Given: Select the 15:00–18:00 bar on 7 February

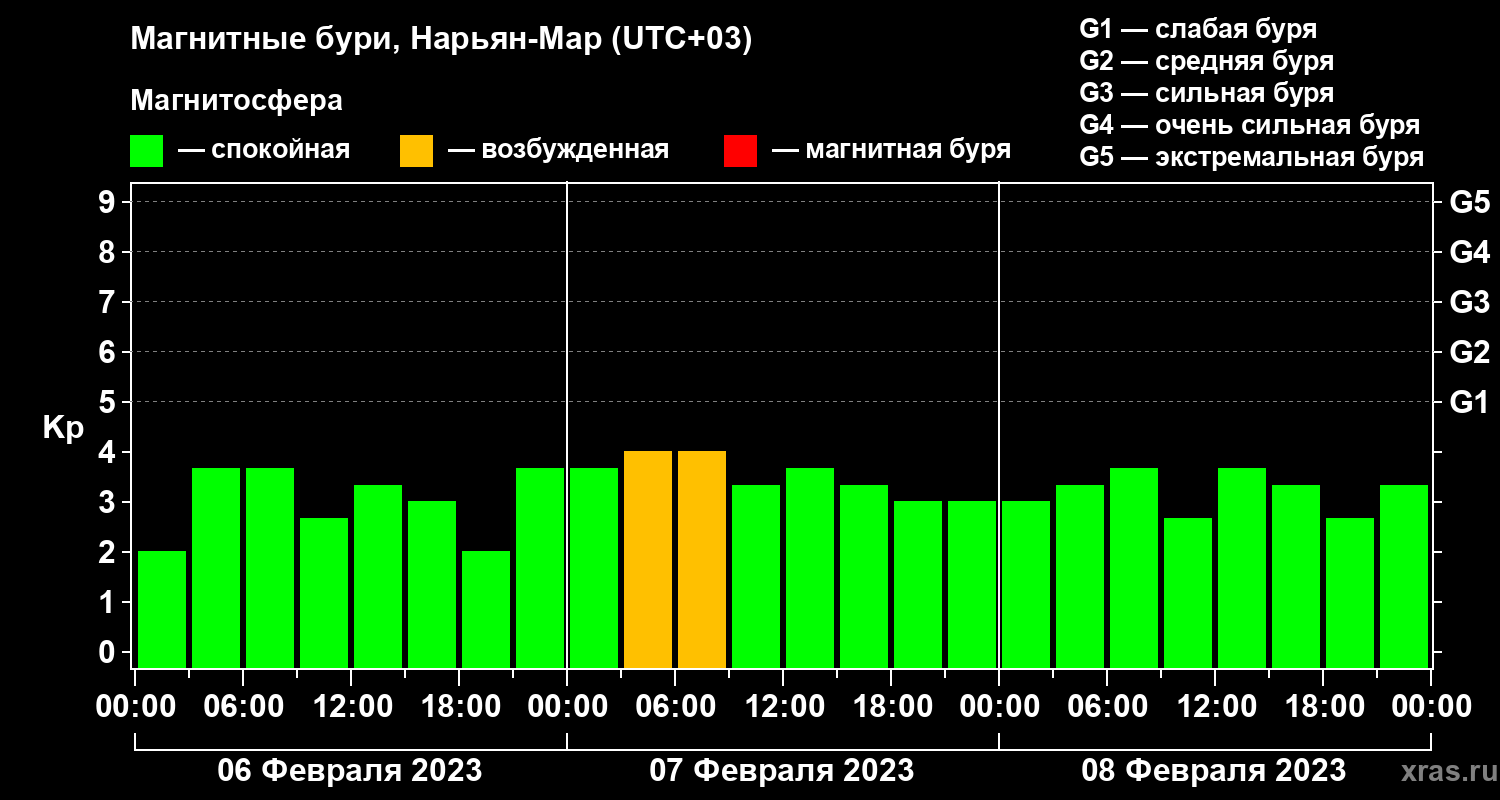Looking at the screenshot, I should point(864,576).
